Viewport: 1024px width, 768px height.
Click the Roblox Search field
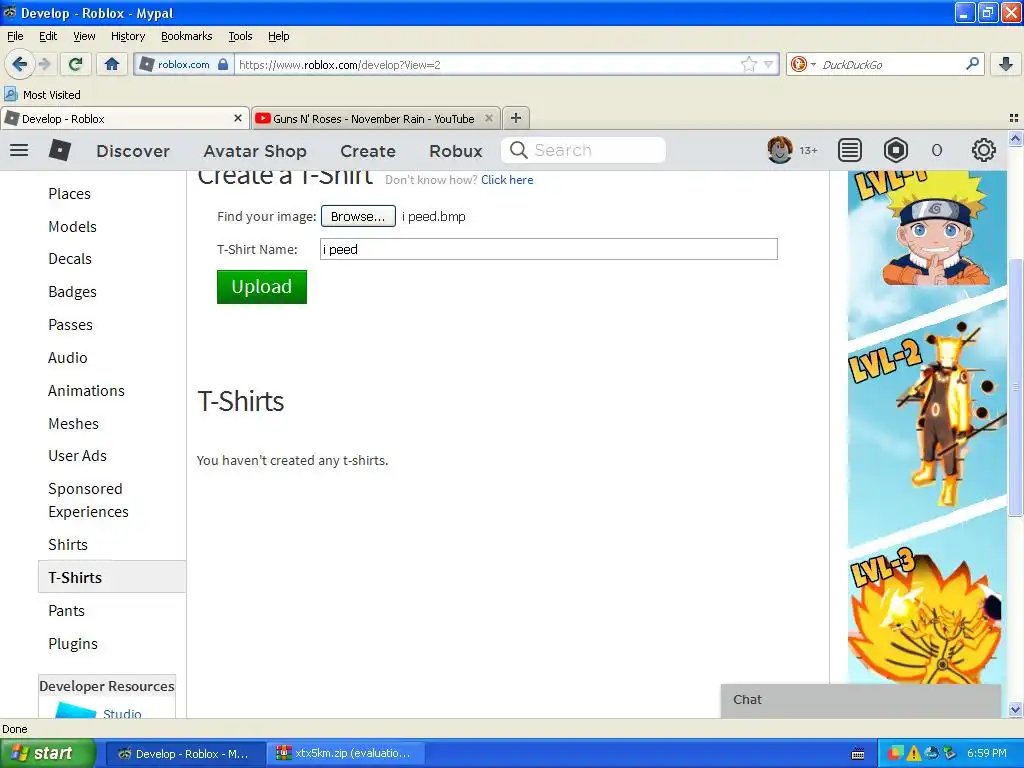pyautogui.click(x=583, y=150)
